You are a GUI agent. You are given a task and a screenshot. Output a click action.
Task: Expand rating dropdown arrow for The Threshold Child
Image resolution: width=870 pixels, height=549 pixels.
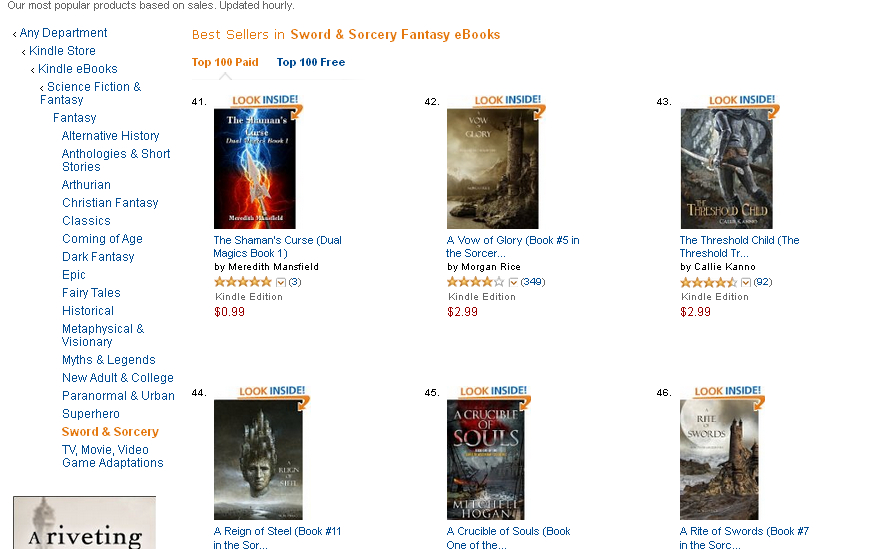[x=746, y=283]
